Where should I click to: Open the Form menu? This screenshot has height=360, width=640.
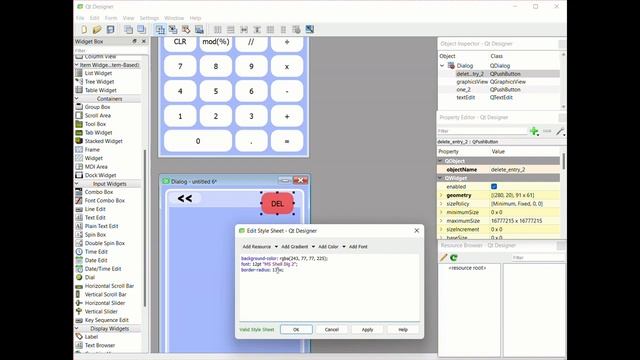(111, 18)
